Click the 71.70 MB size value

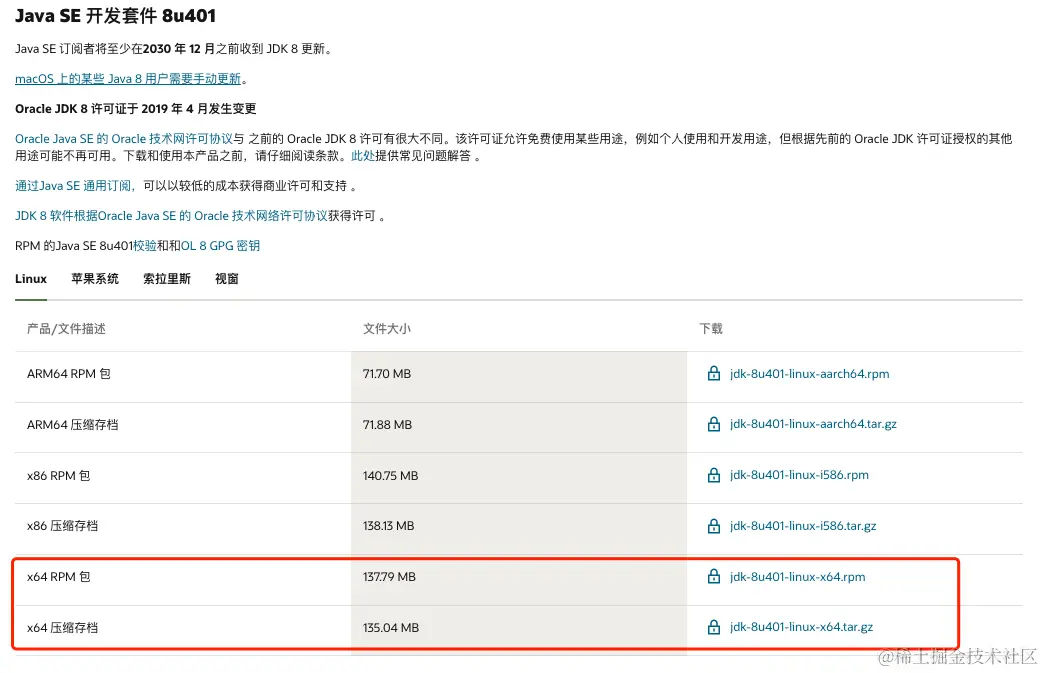(387, 374)
